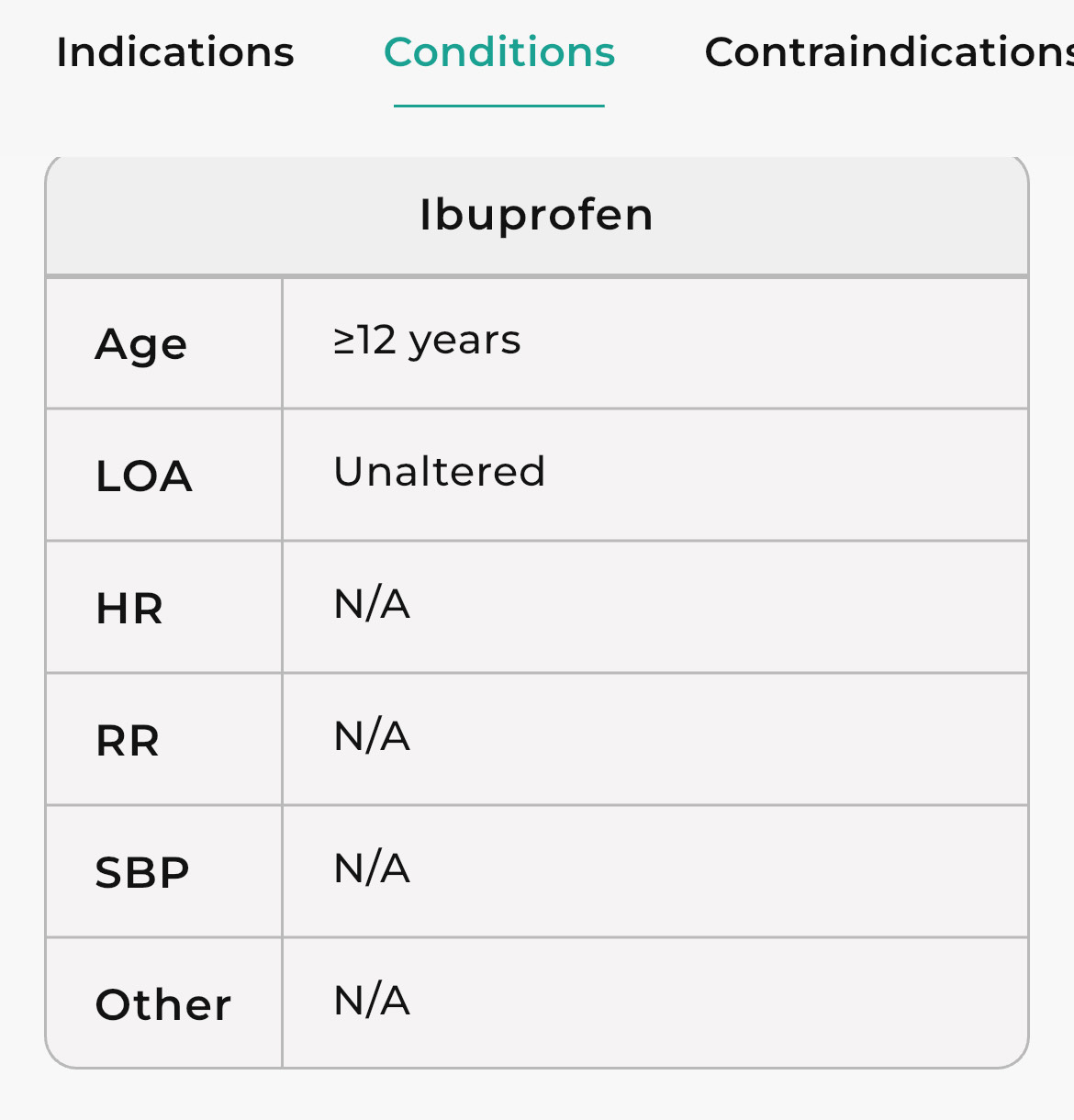This screenshot has height=1120, width=1074.
Task: Select the LOA row label
Action: (144, 476)
